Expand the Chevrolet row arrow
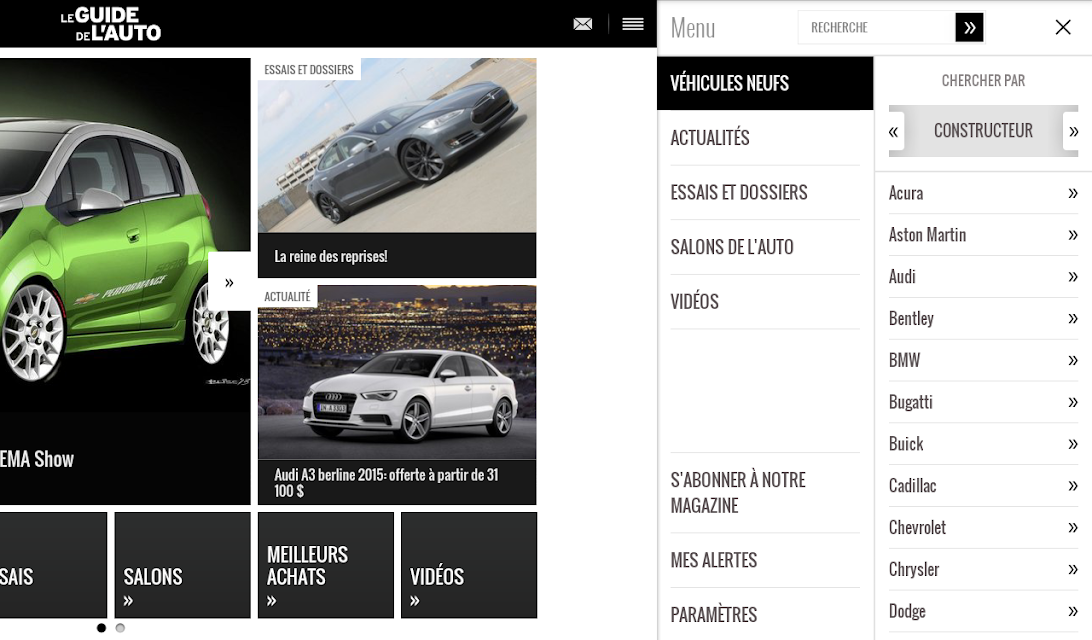Viewport: 1092px width, 640px height. coord(1072,527)
